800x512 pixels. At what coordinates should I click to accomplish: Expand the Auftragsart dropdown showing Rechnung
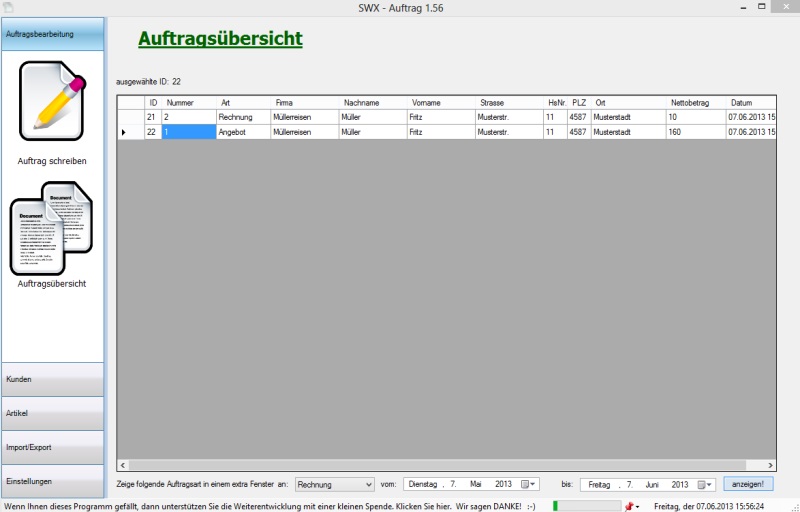[x=368, y=484]
